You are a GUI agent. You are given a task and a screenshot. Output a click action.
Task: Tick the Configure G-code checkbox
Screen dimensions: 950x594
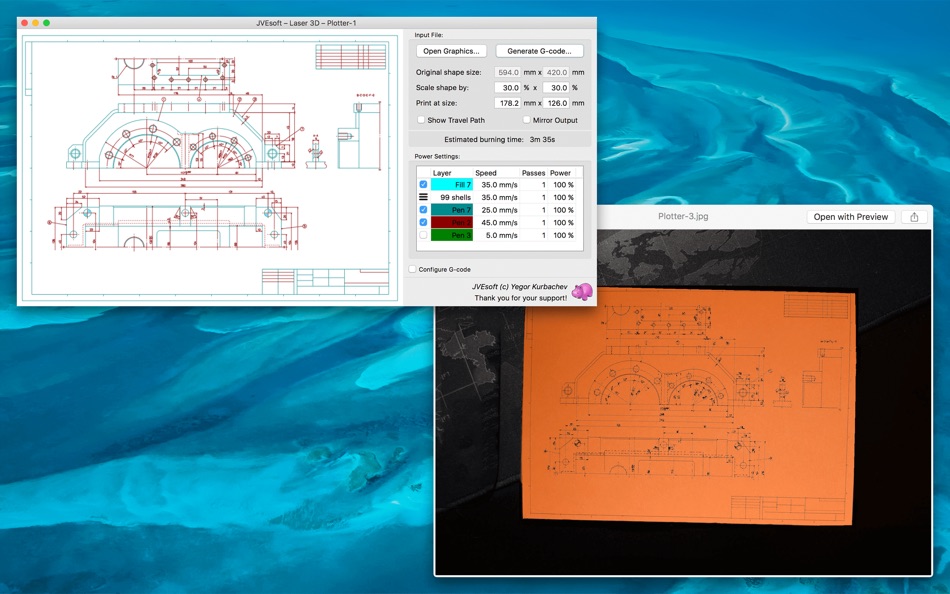click(413, 269)
